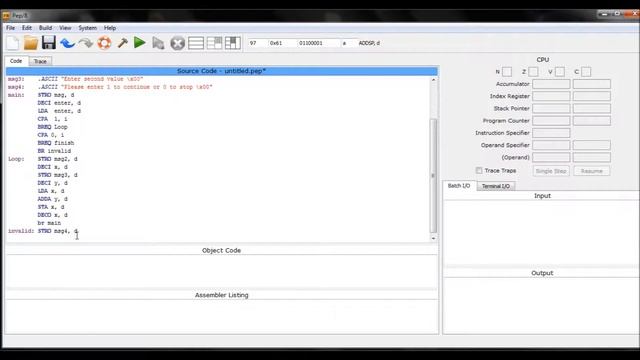Image resolution: width=640 pixels, height=360 pixels.
Task: Click the blue undo arrow icon
Action: (67, 43)
